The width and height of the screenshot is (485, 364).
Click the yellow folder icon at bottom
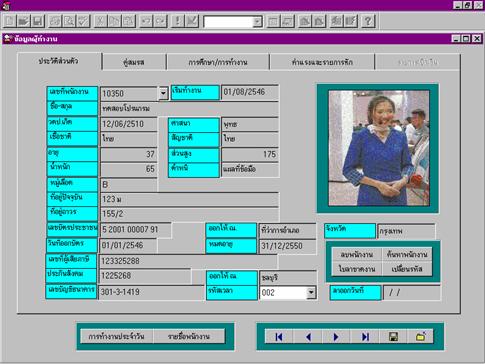(x=421, y=337)
